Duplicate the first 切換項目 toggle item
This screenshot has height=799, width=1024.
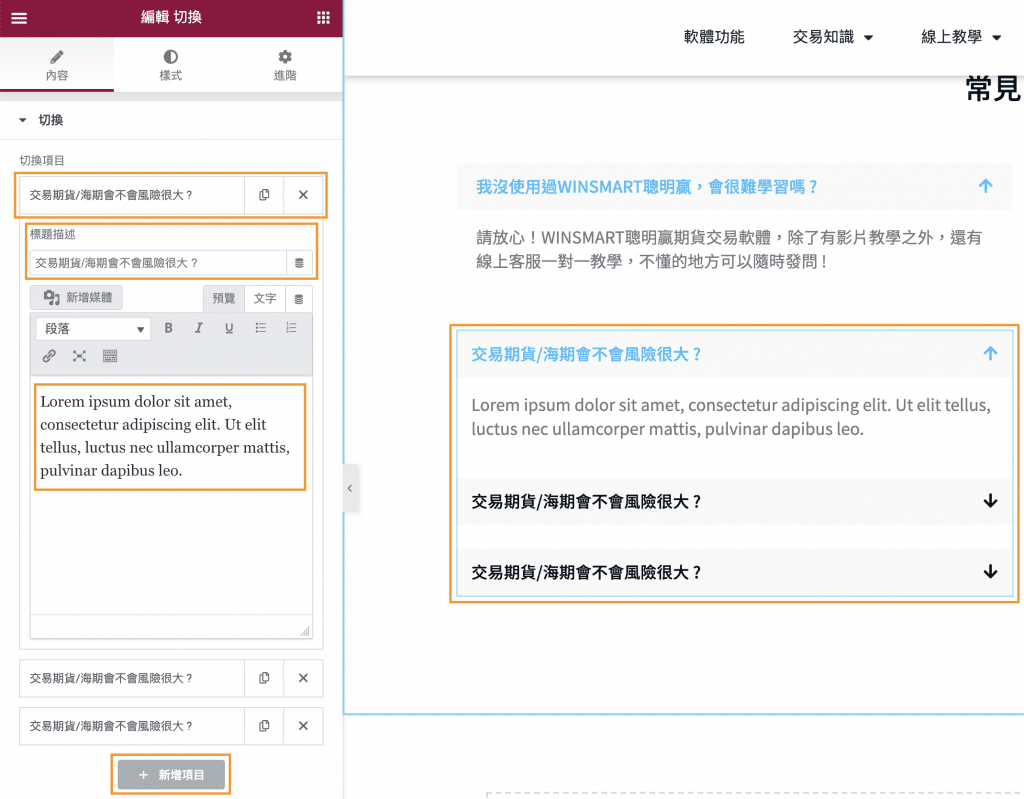pyautogui.click(x=265, y=194)
